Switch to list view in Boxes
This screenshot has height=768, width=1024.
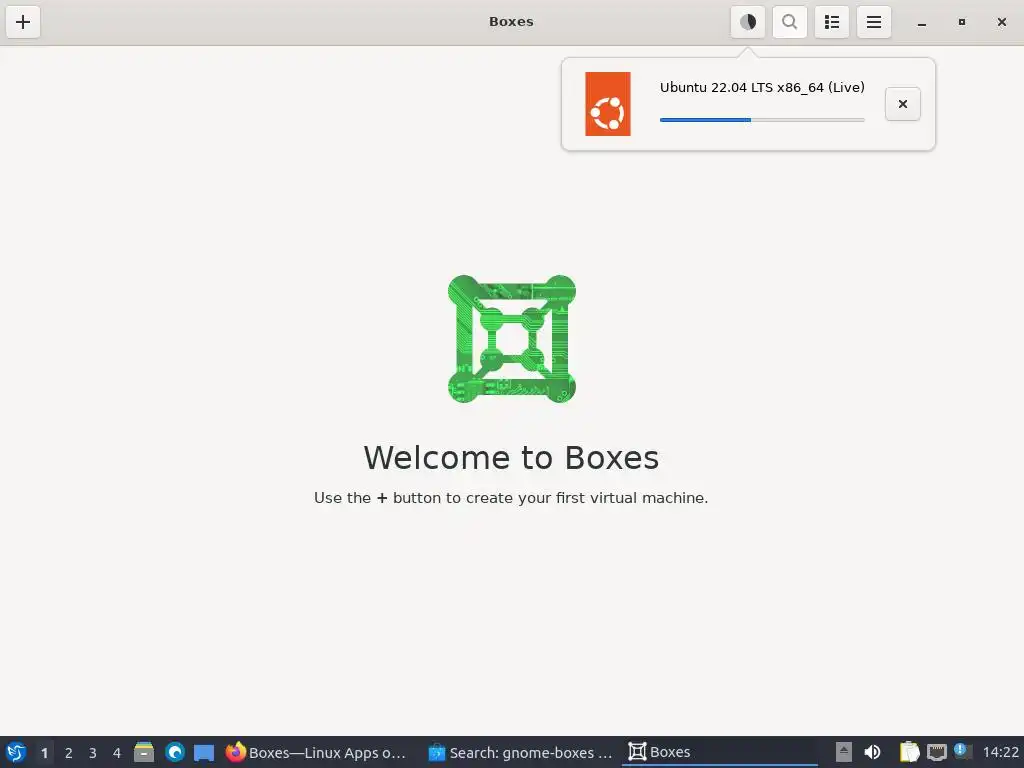(831, 22)
